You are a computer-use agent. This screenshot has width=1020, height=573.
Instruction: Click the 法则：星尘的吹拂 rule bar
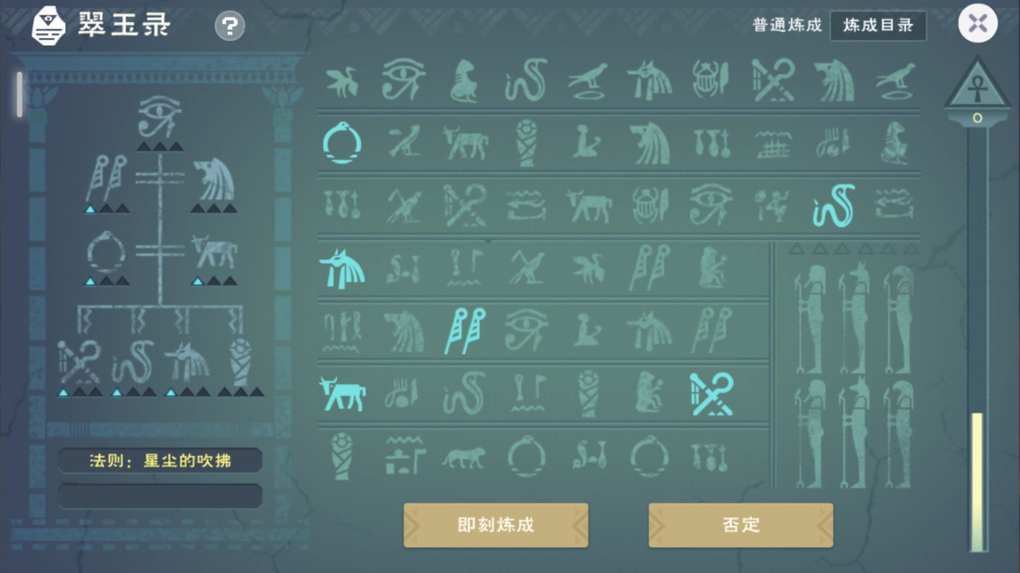160,460
